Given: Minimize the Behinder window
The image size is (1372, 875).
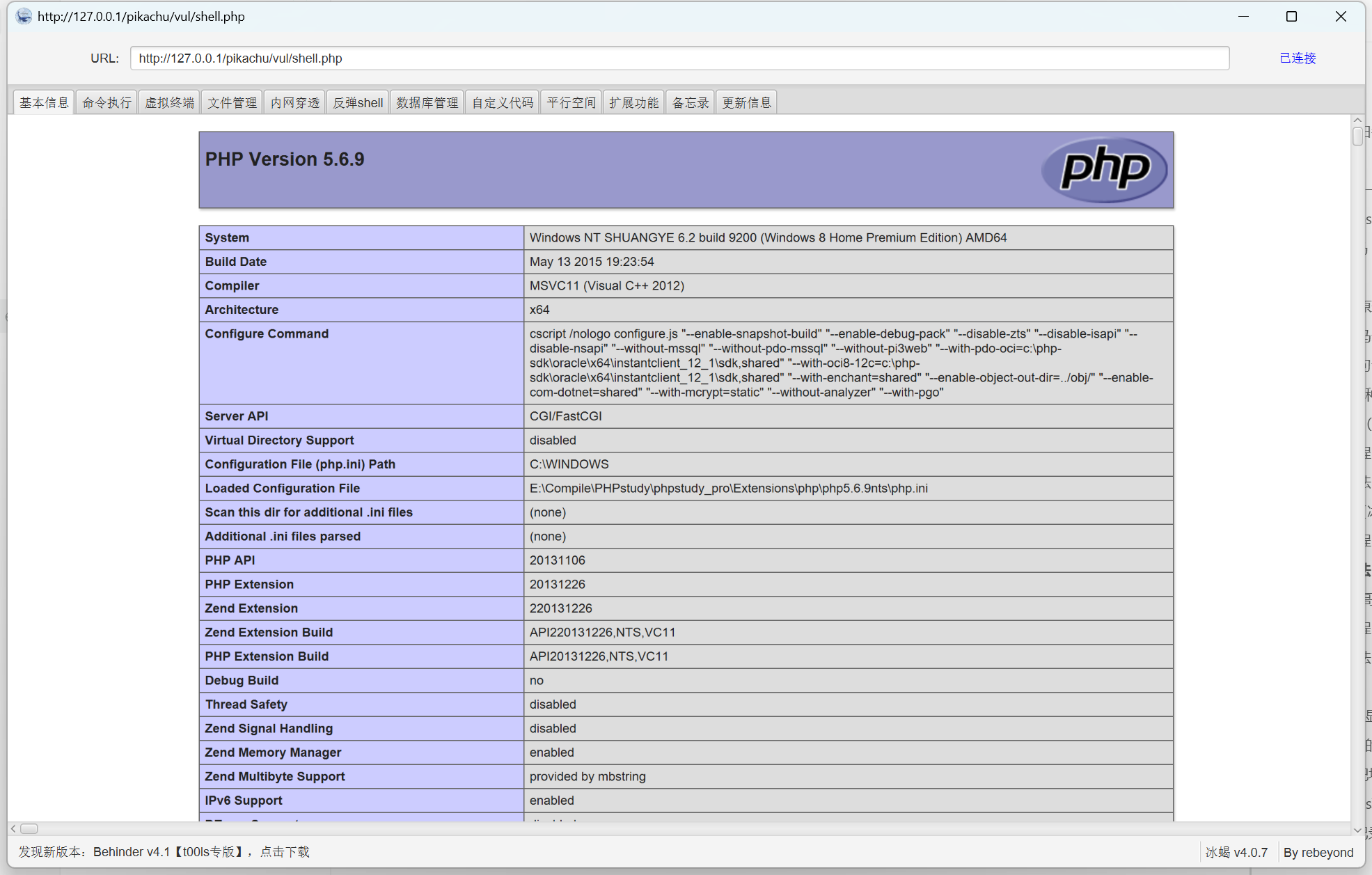Looking at the screenshot, I should pyautogui.click(x=1243, y=16).
